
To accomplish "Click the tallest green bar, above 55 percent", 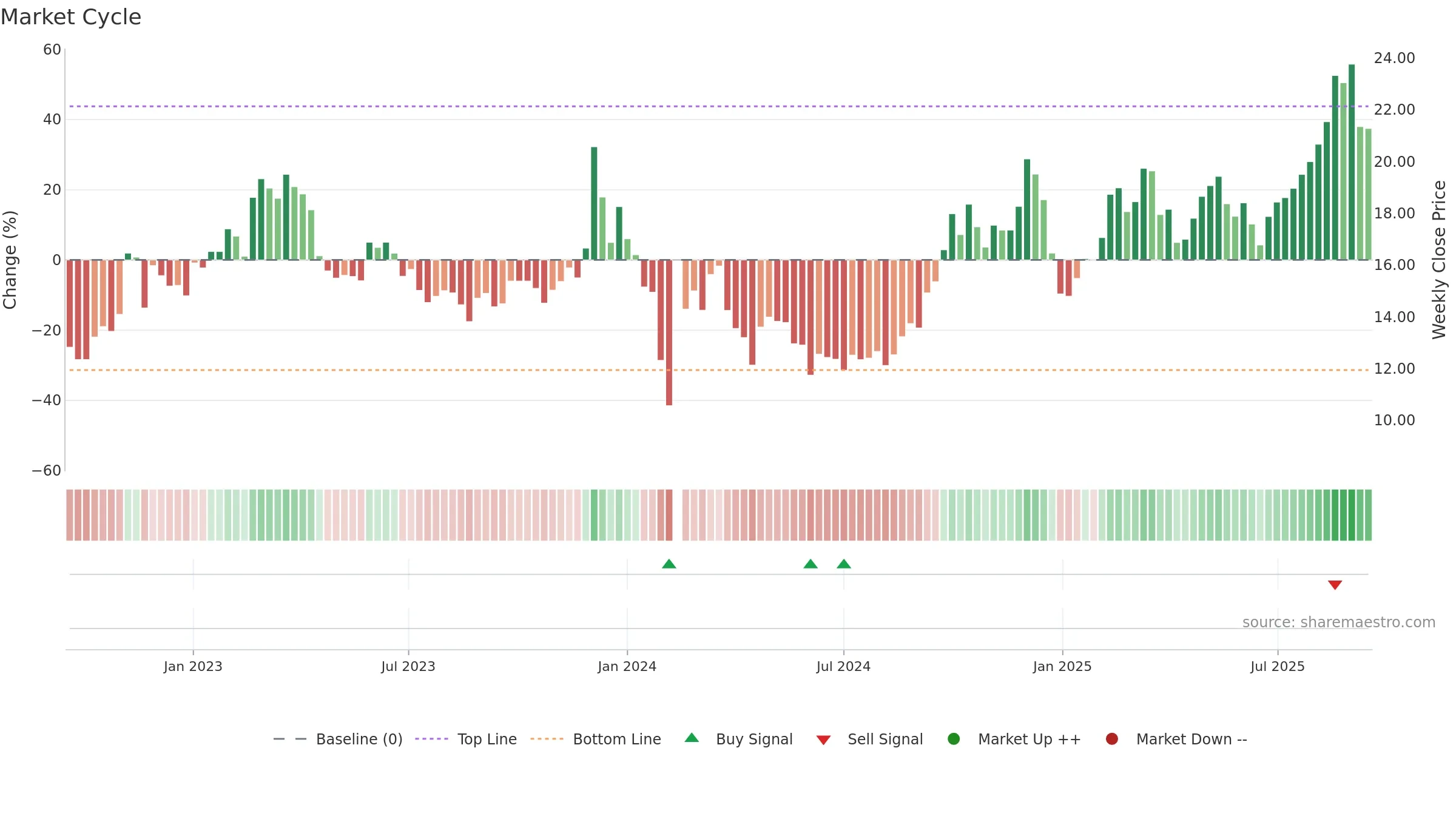I will click(1352, 162).
